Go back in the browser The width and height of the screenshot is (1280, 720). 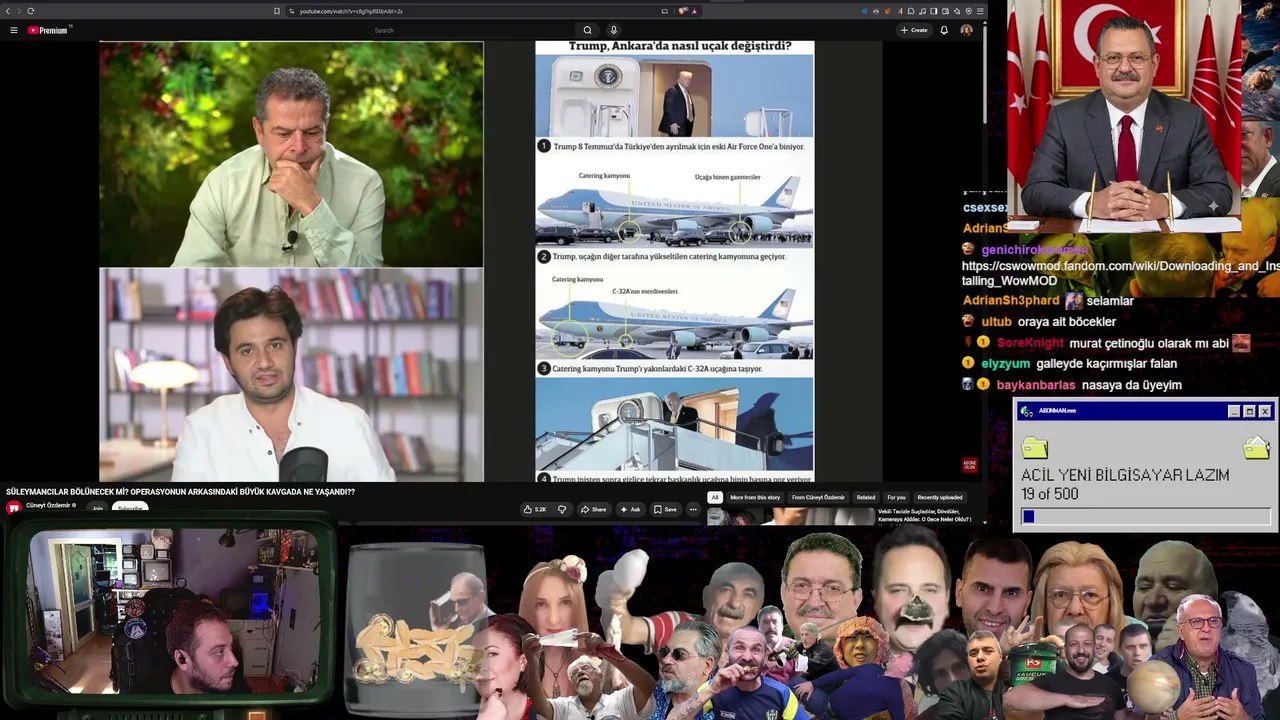coord(7,11)
